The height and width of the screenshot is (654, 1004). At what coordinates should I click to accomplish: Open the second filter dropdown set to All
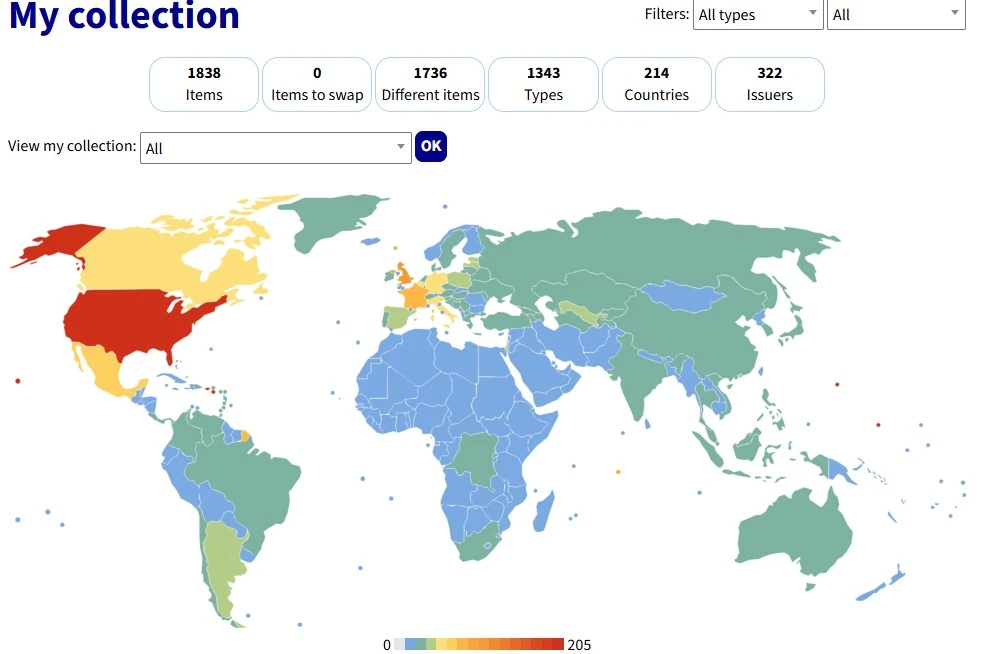click(x=896, y=15)
